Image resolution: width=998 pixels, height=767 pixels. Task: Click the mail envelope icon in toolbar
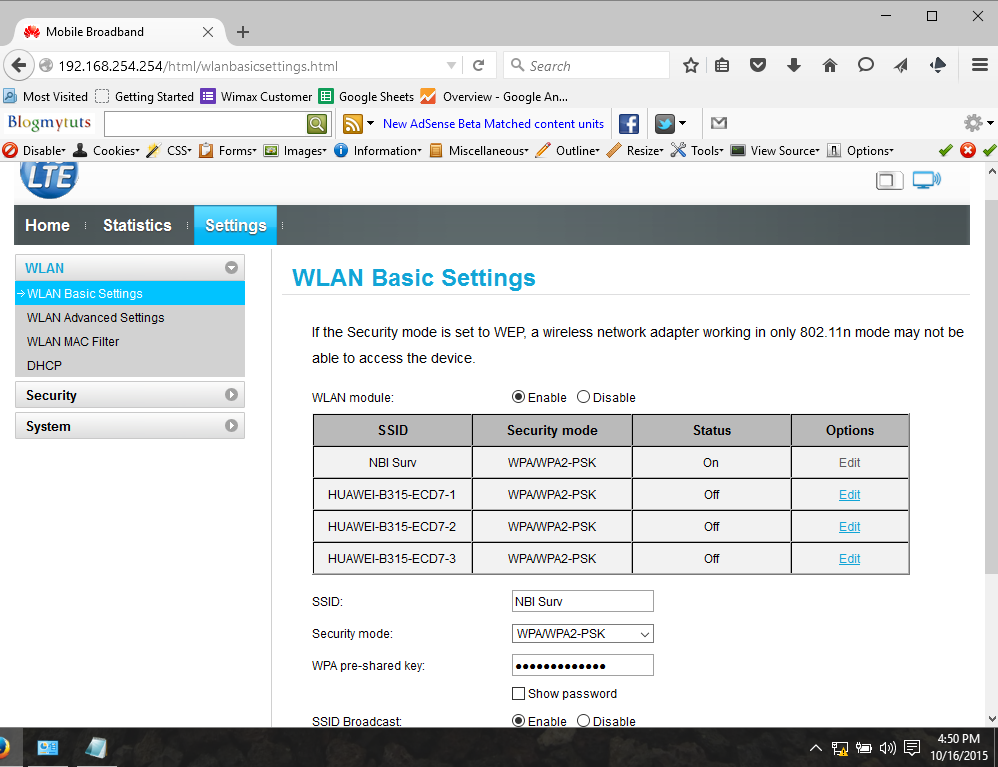719,123
